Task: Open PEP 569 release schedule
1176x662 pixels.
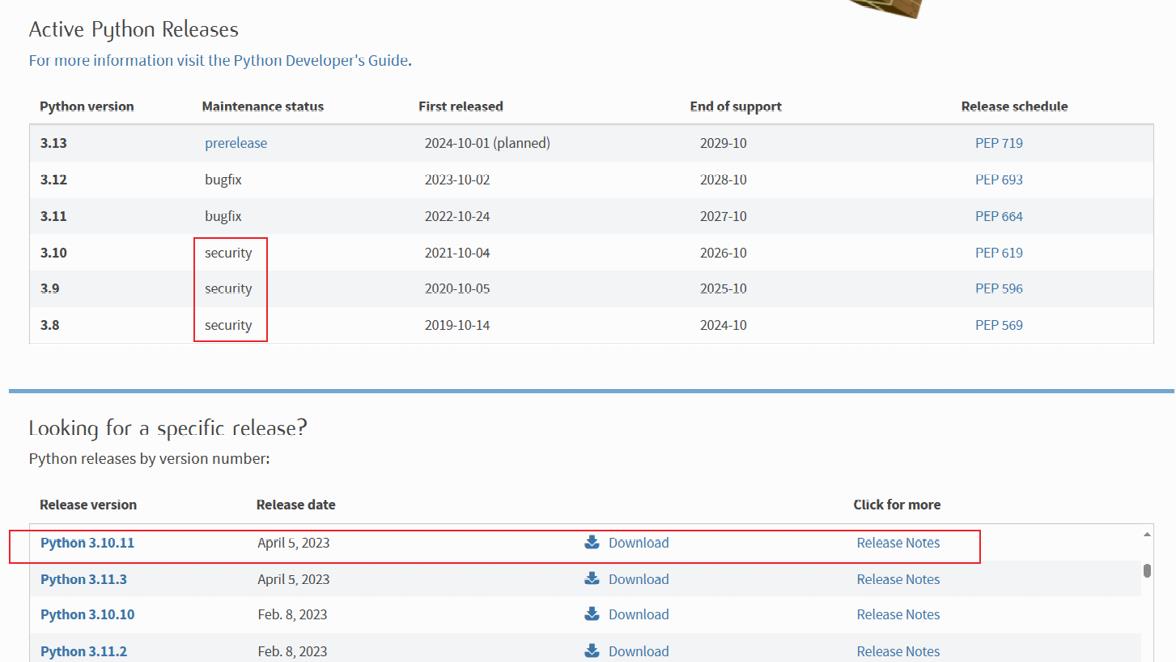Action: (x=998, y=325)
